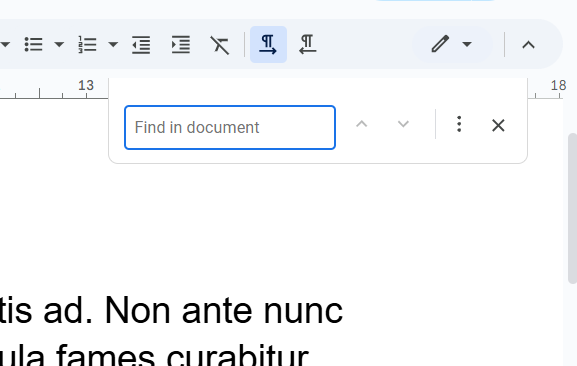The width and height of the screenshot is (577, 366).
Task: Click the decrease indent icon
Action: (141, 45)
